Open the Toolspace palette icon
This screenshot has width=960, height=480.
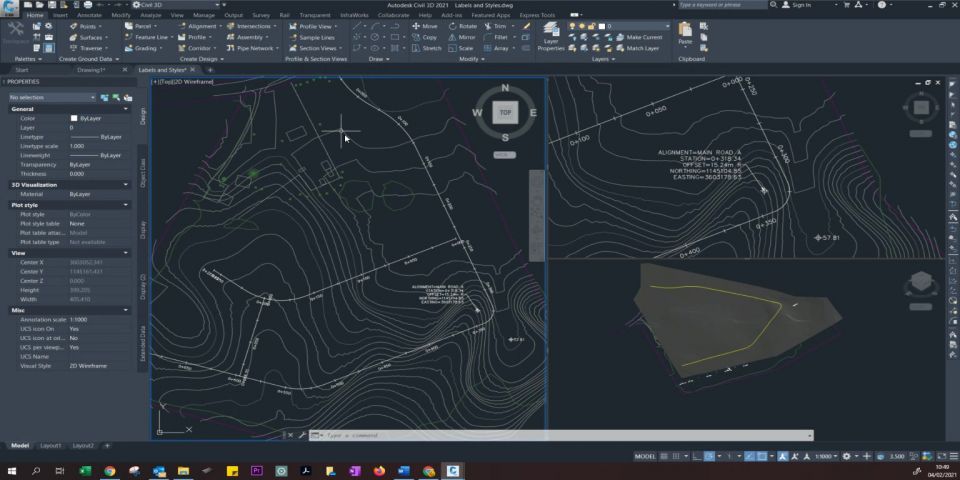click(16, 34)
